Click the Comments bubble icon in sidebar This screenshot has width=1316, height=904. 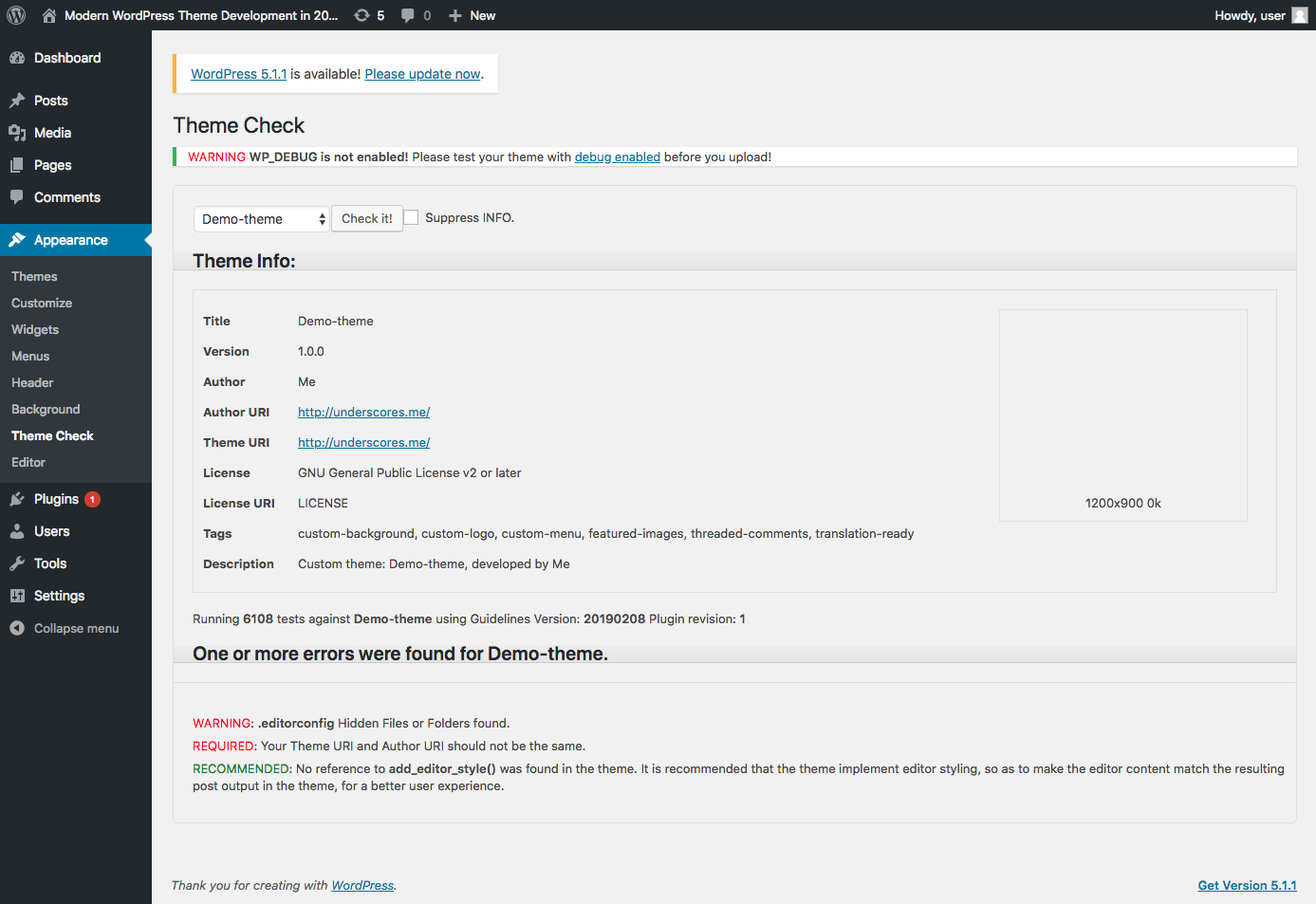[17, 197]
